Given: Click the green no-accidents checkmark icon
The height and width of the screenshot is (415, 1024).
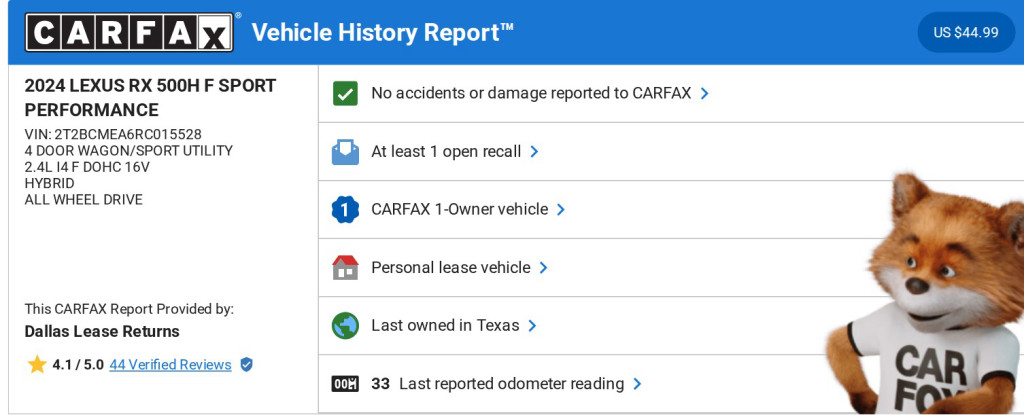Looking at the screenshot, I should point(345,93).
